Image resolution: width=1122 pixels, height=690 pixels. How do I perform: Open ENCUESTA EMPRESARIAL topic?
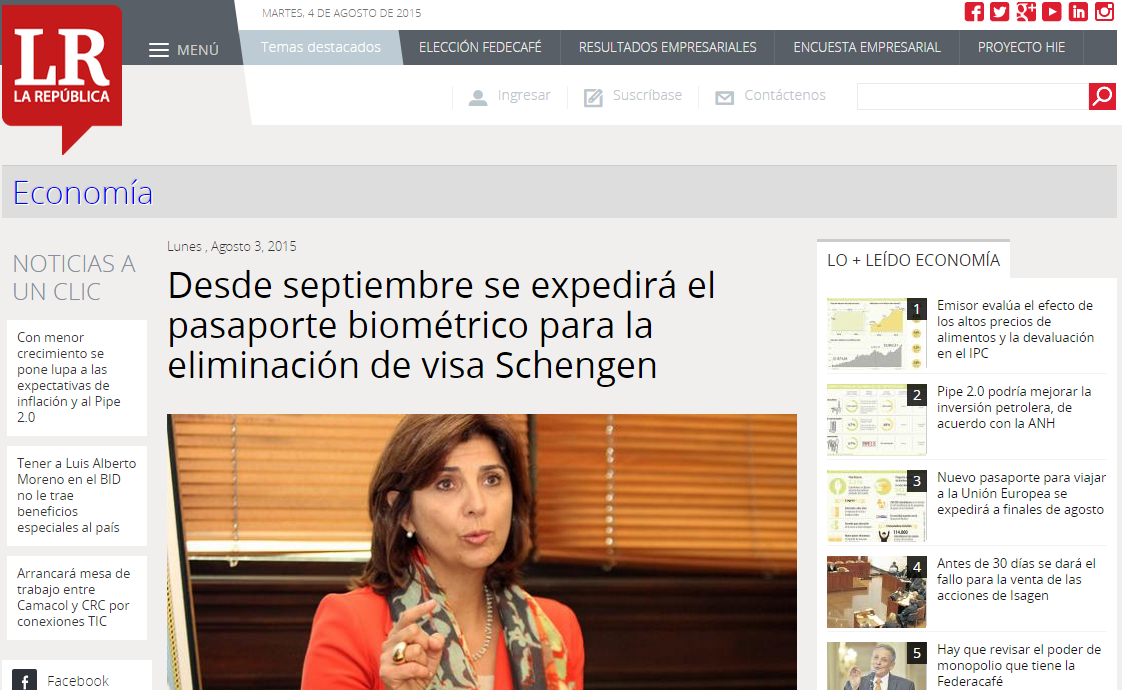[x=867, y=47]
